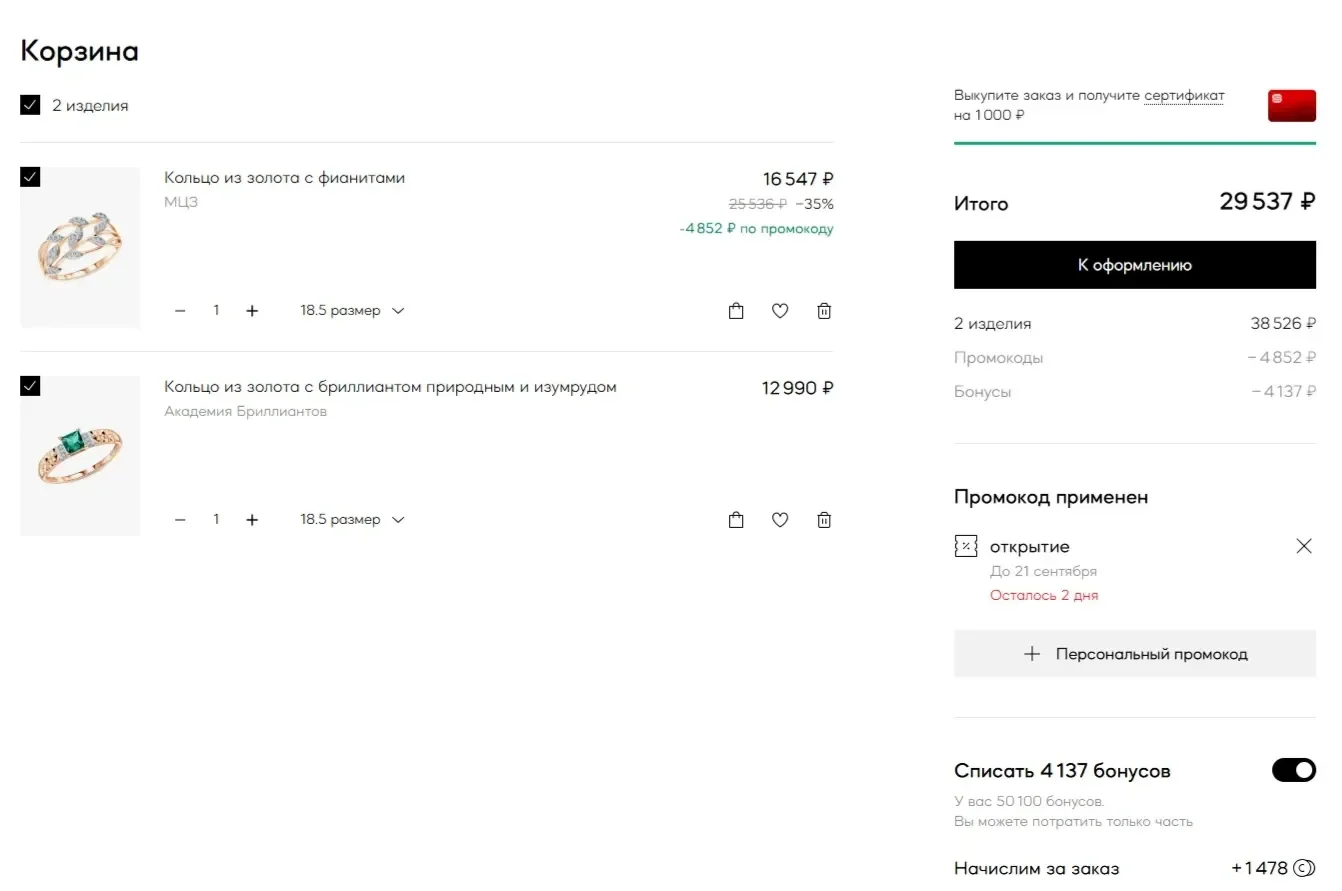Image resolution: width=1342 pixels, height=891 pixels.
Task: Remove the applied promo code 'открытие'
Action: click(1304, 546)
